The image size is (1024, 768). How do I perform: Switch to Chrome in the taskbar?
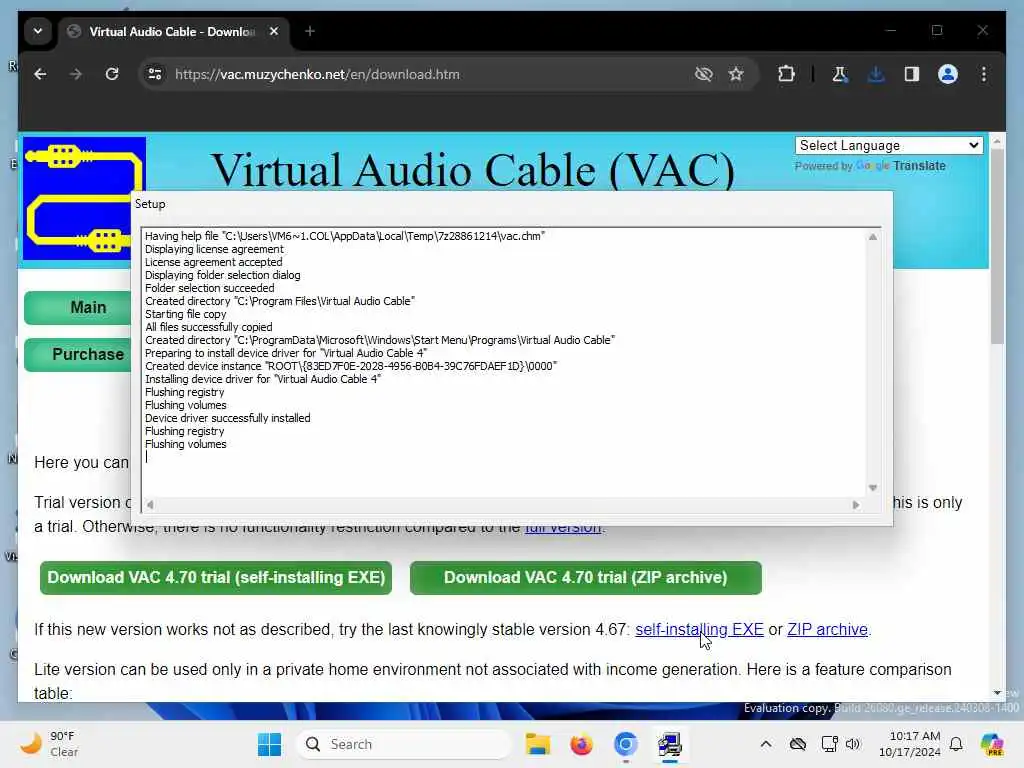pyautogui.click(x=626, y=744)
